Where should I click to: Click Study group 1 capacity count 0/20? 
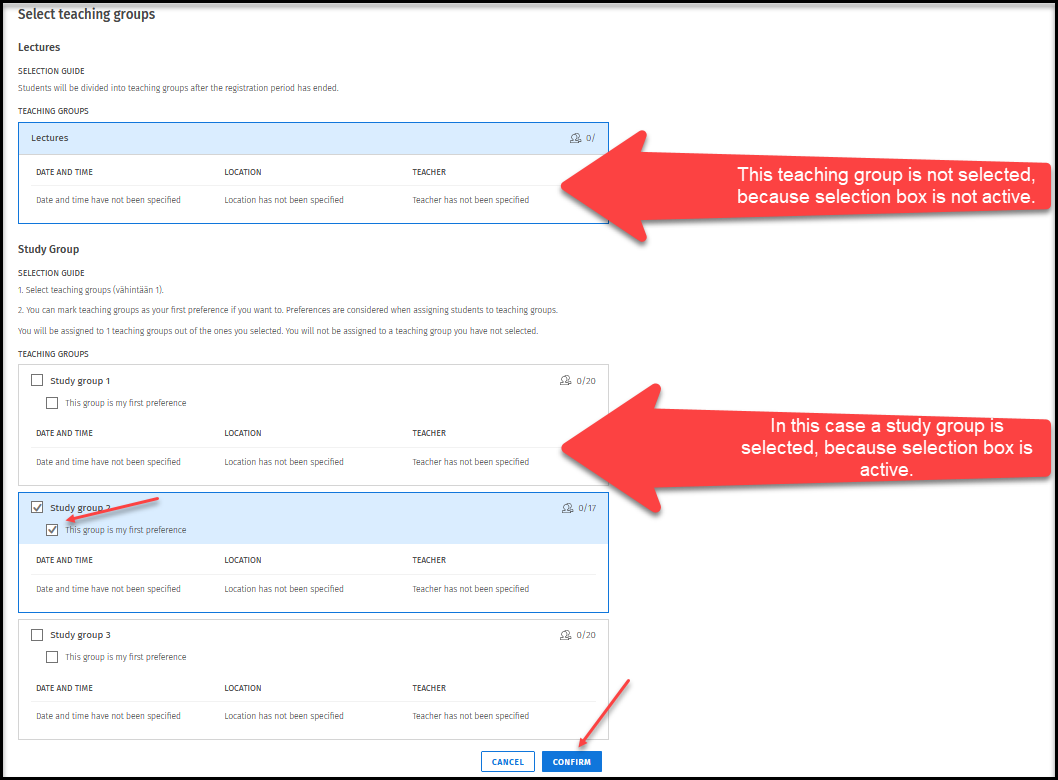click(587, 381)
